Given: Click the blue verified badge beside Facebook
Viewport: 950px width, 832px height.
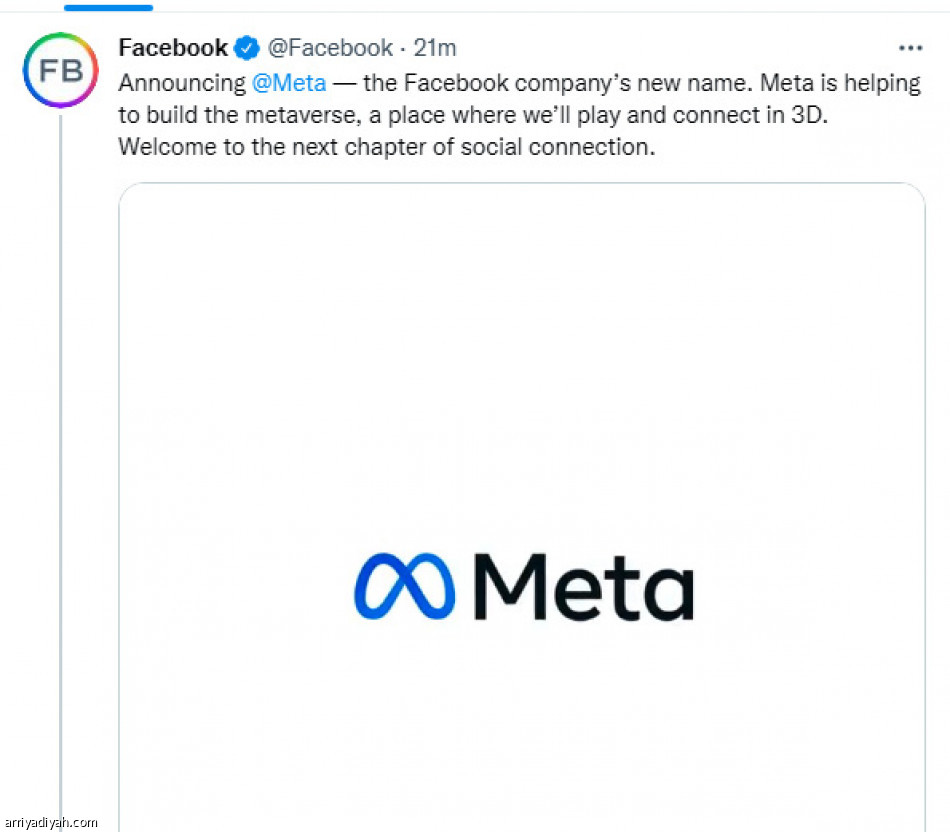Looking at the screenshot, I should [x=246, y=48].
